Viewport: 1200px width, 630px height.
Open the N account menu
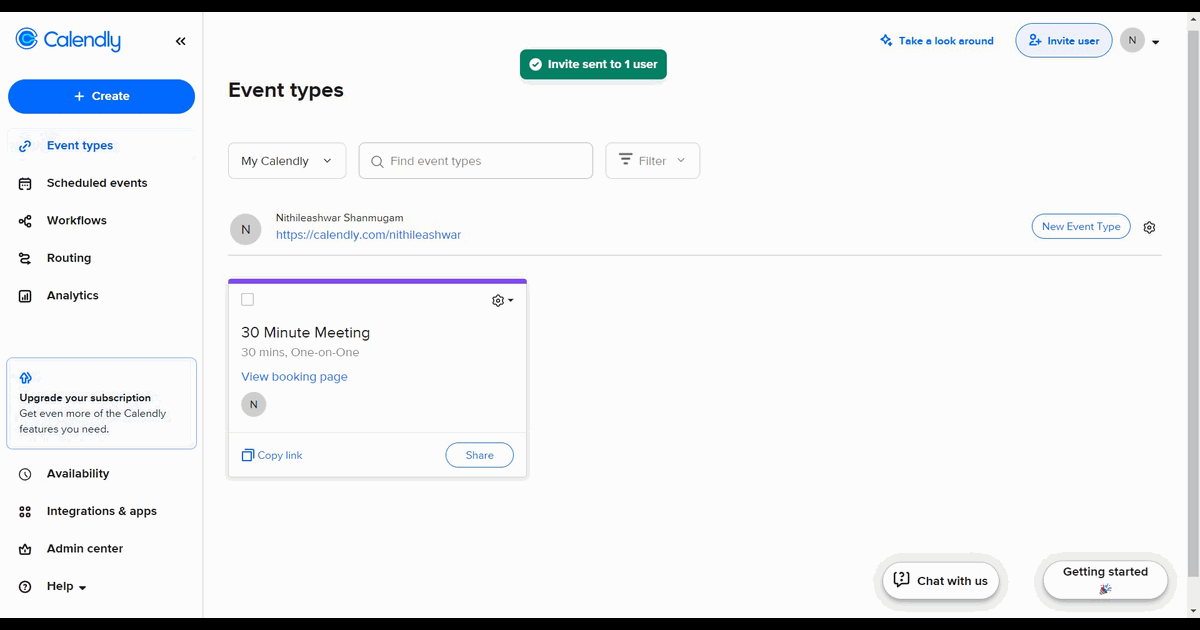pos(1139,41)
